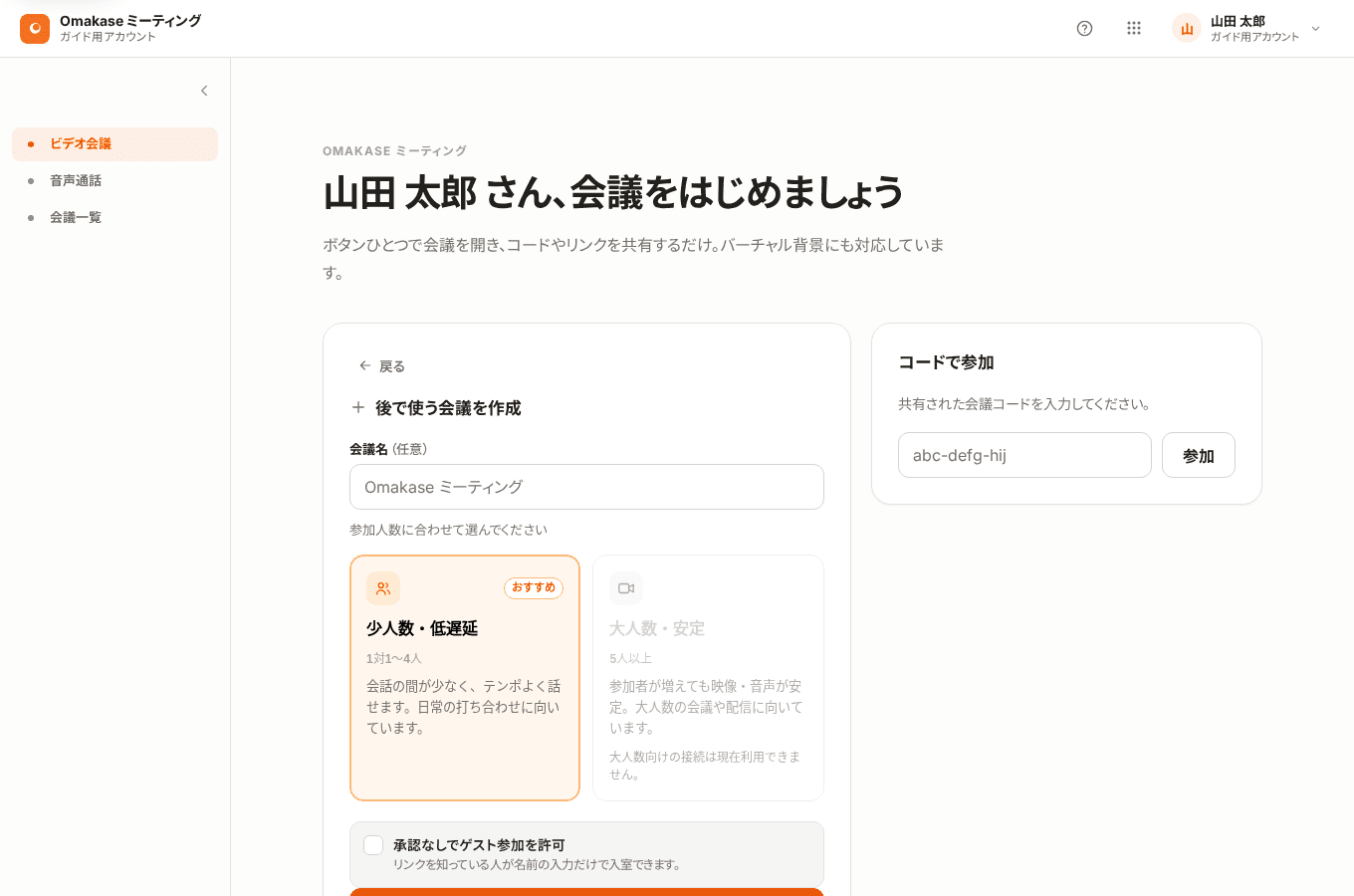This screenshot has width=1354, height=896.
Task: Select ビデオ会議 in the sidebar
Action: [114, 144]
